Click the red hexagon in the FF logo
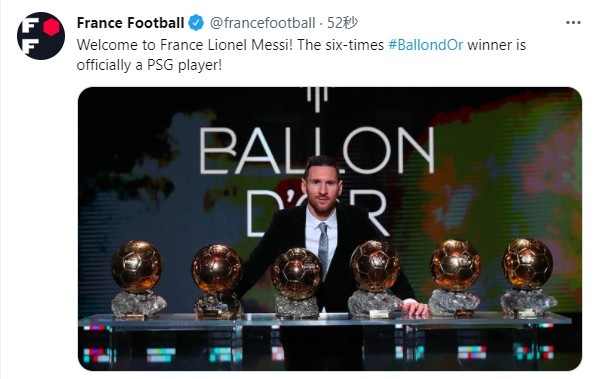Screen dimensions: 599x379 [x=51, y=27]
